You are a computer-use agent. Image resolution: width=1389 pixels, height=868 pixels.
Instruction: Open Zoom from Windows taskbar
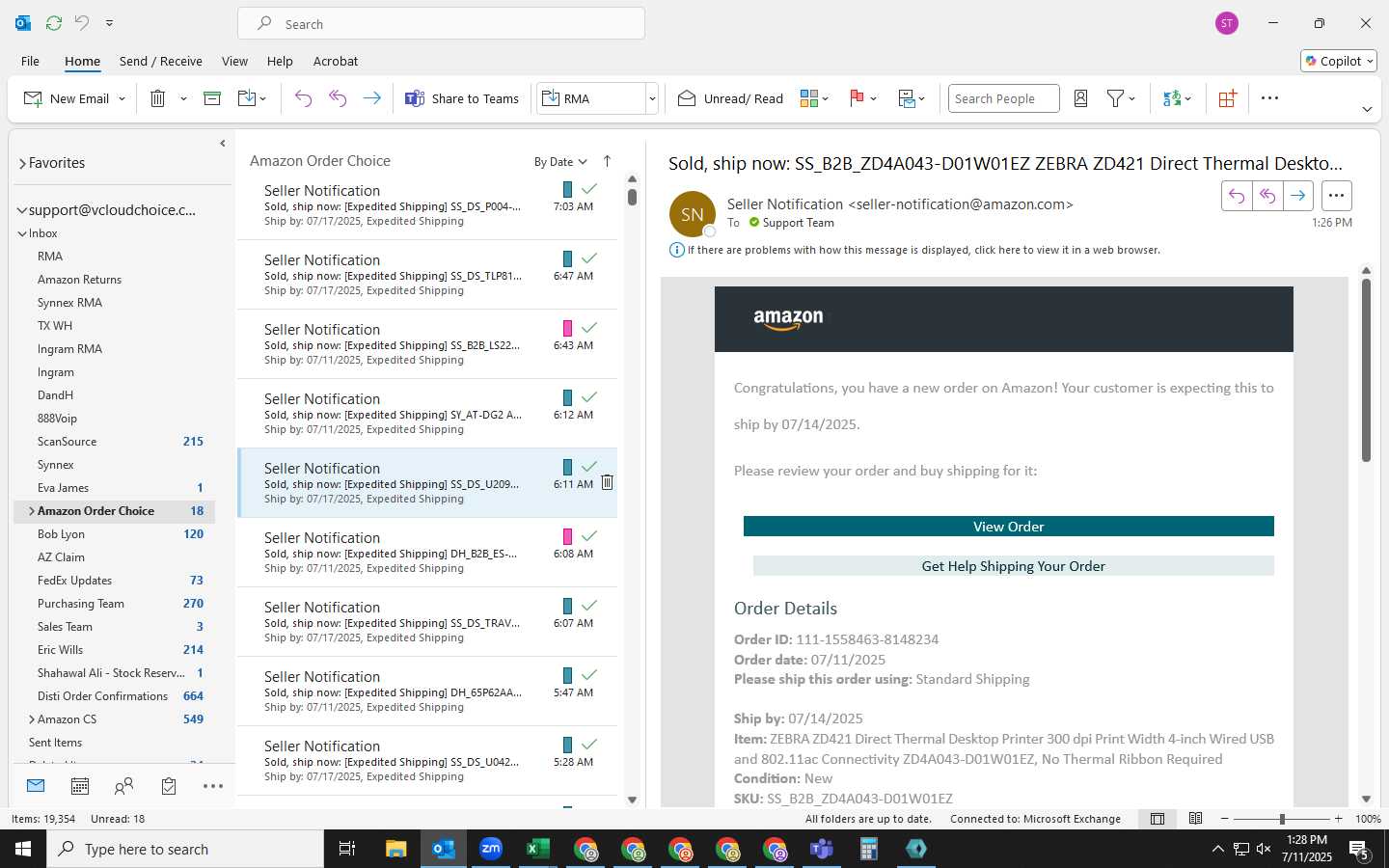click(491, 849)
